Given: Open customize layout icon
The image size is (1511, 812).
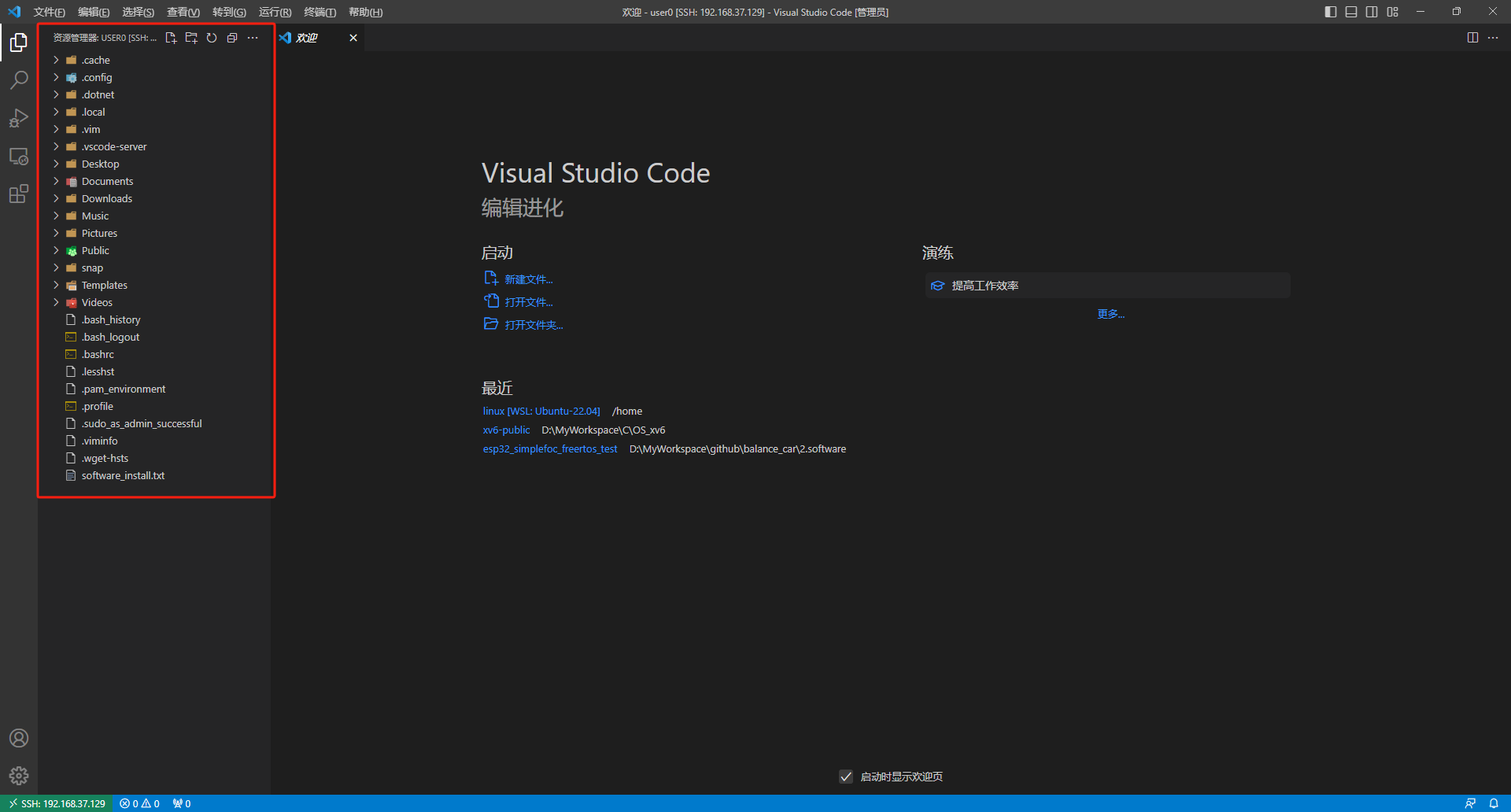Looking at the screenshot, I should pos(1393,12).
